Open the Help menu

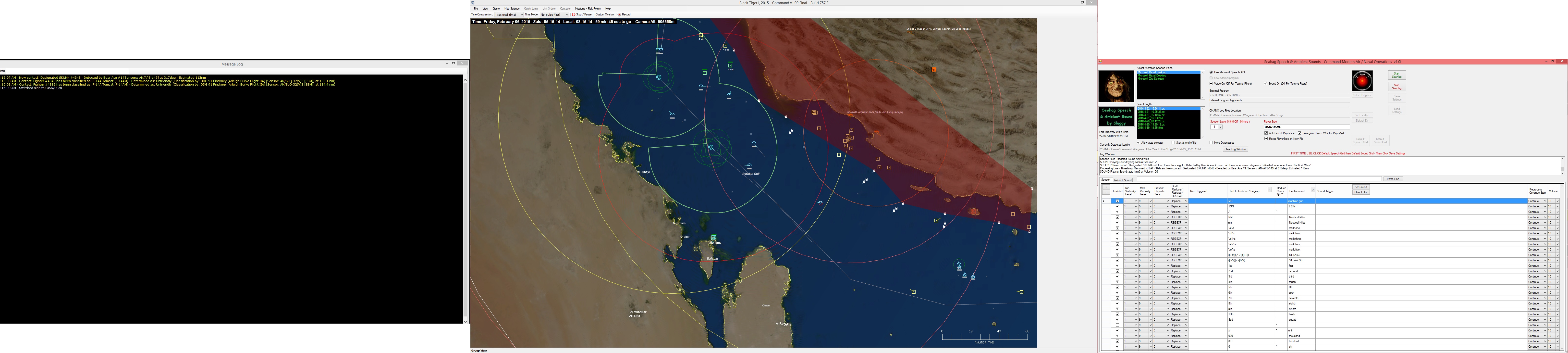608,9
